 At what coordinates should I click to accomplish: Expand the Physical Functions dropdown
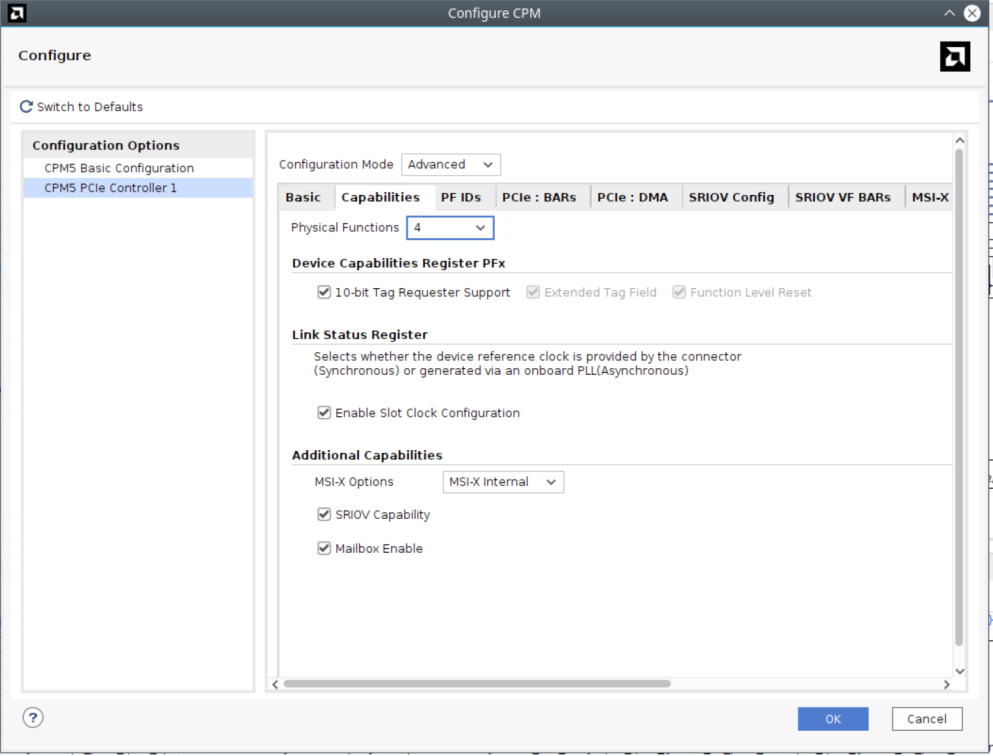click(450, 228)
